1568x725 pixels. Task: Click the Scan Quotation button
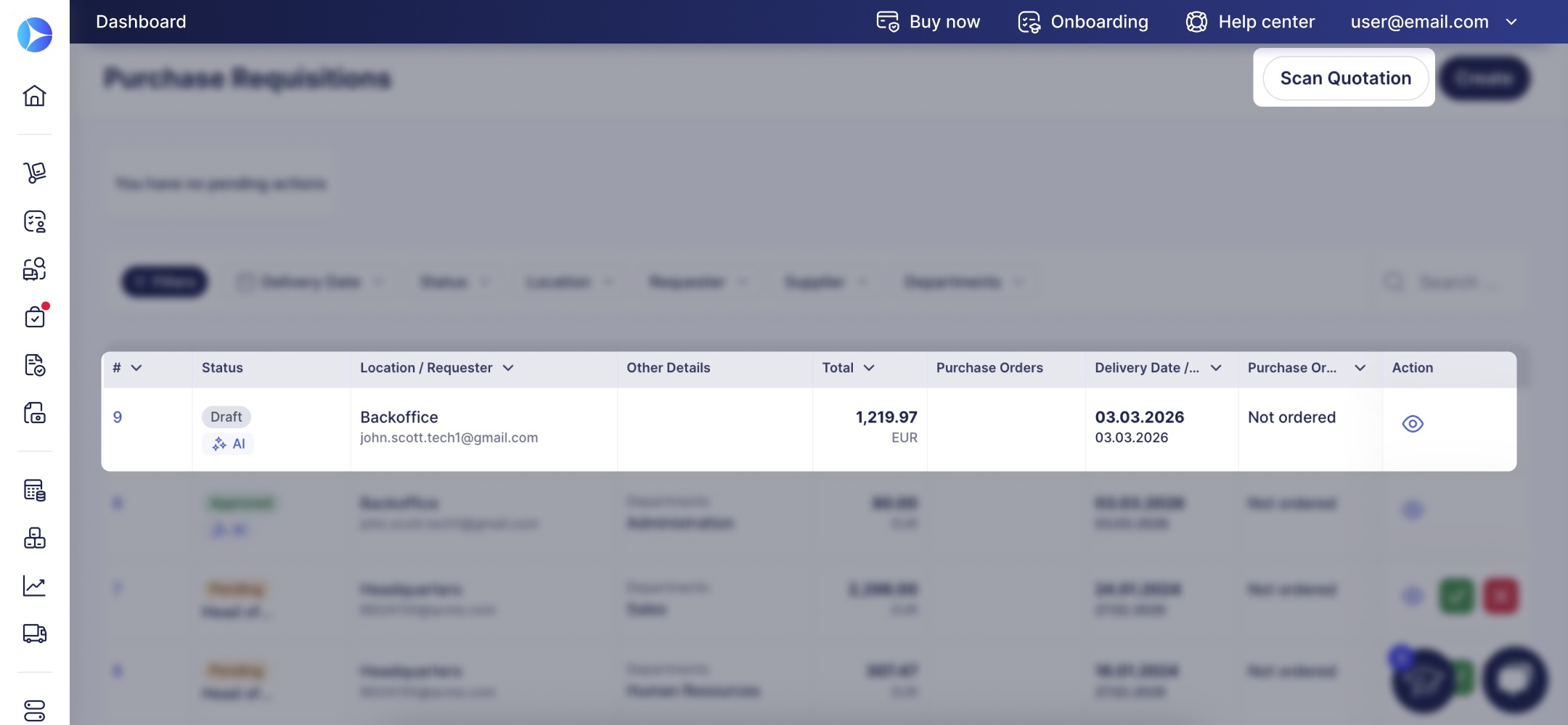coord(1345,78)
